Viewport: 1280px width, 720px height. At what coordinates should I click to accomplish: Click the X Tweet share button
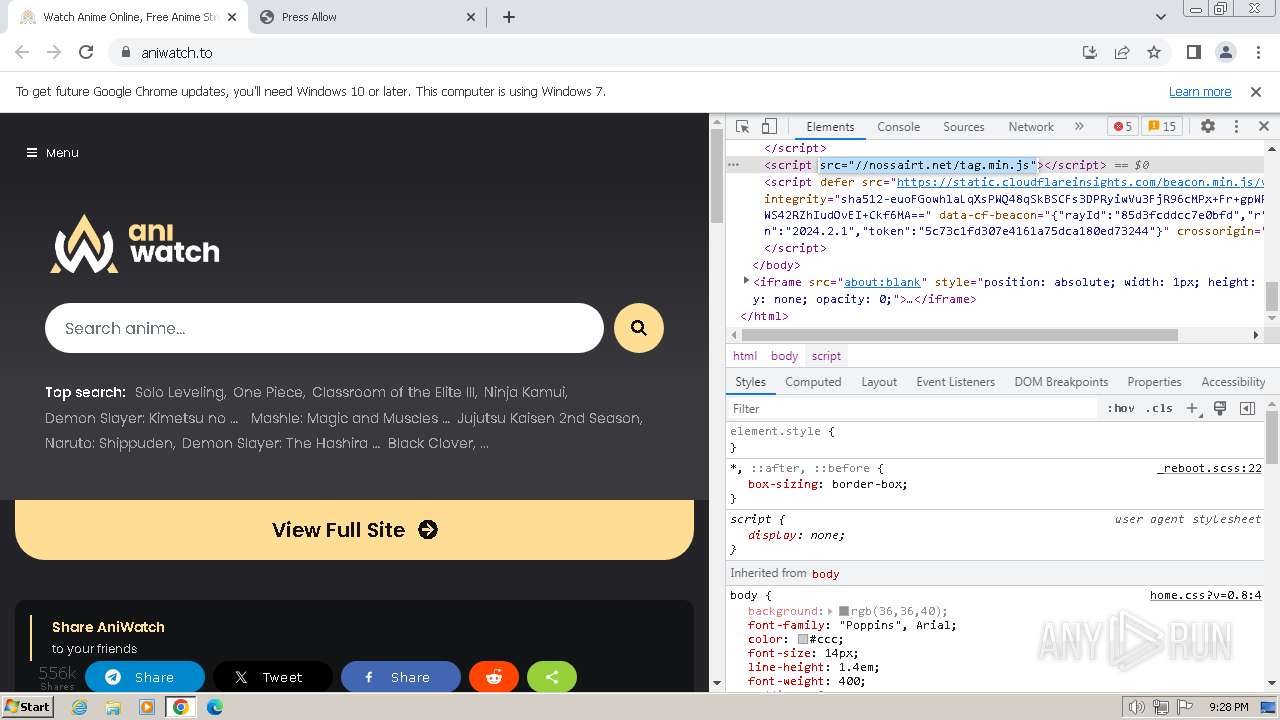click(x=272, y=677)
